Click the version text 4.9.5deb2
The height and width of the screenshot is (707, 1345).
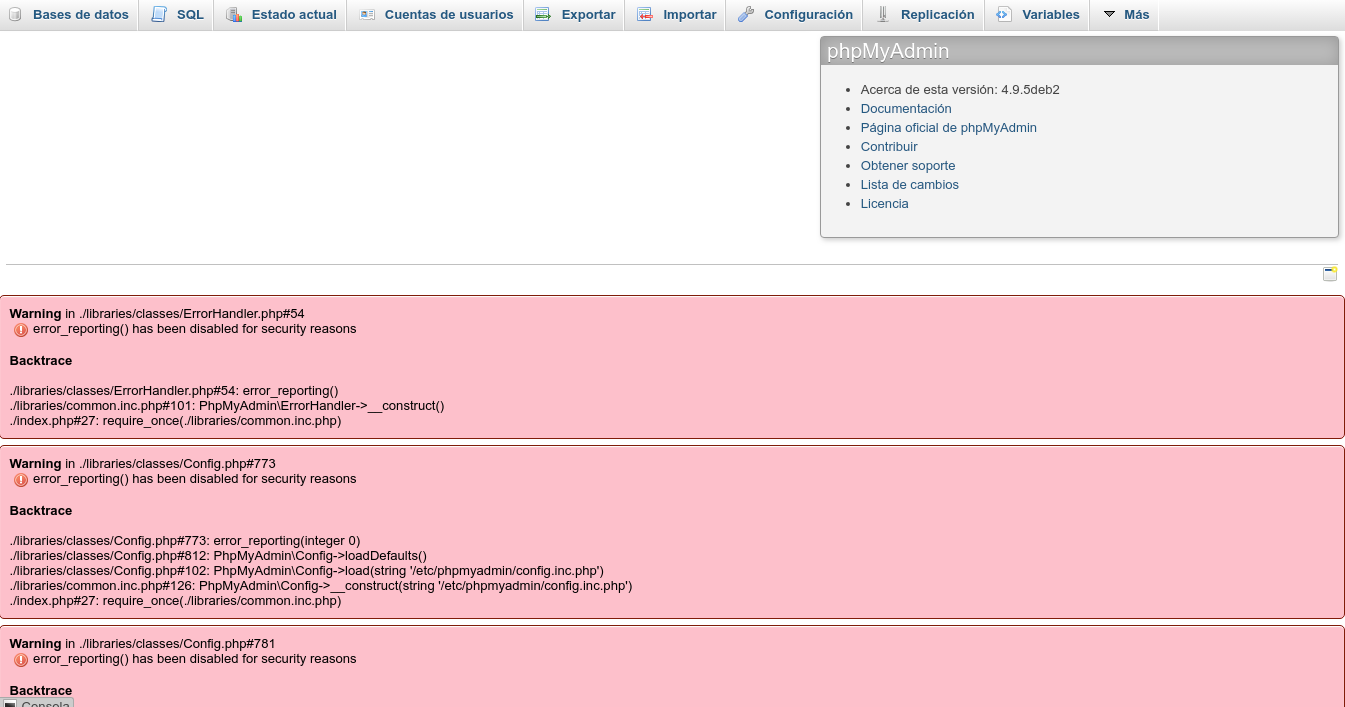point(1030,90)
